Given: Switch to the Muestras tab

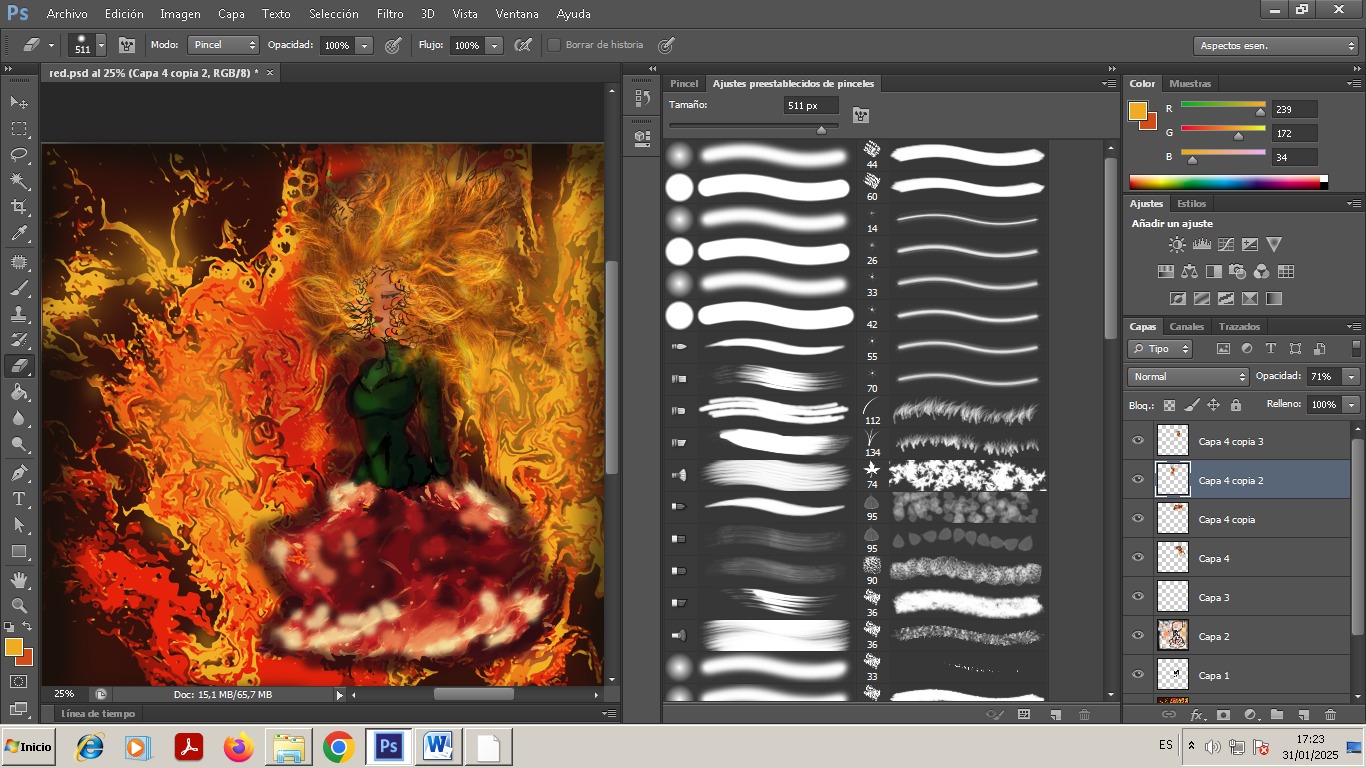Looking at the screenshot, I should coord(1190,84).
